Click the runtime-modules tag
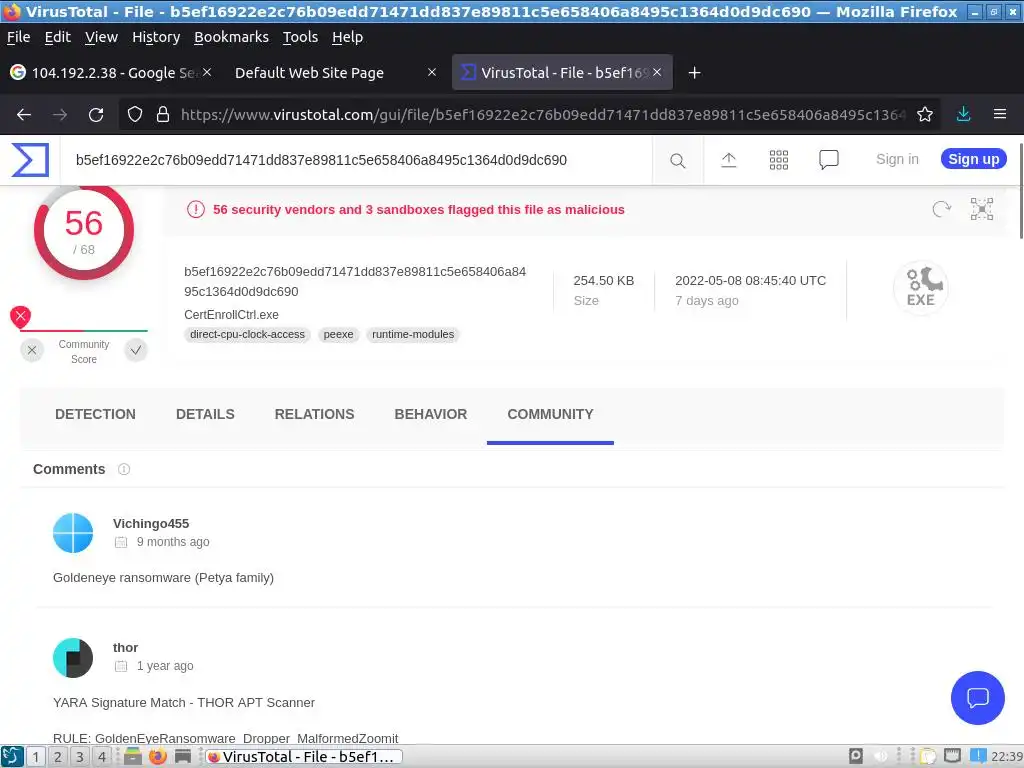Viewport: 1024px width, 768px height. [413, 334]
